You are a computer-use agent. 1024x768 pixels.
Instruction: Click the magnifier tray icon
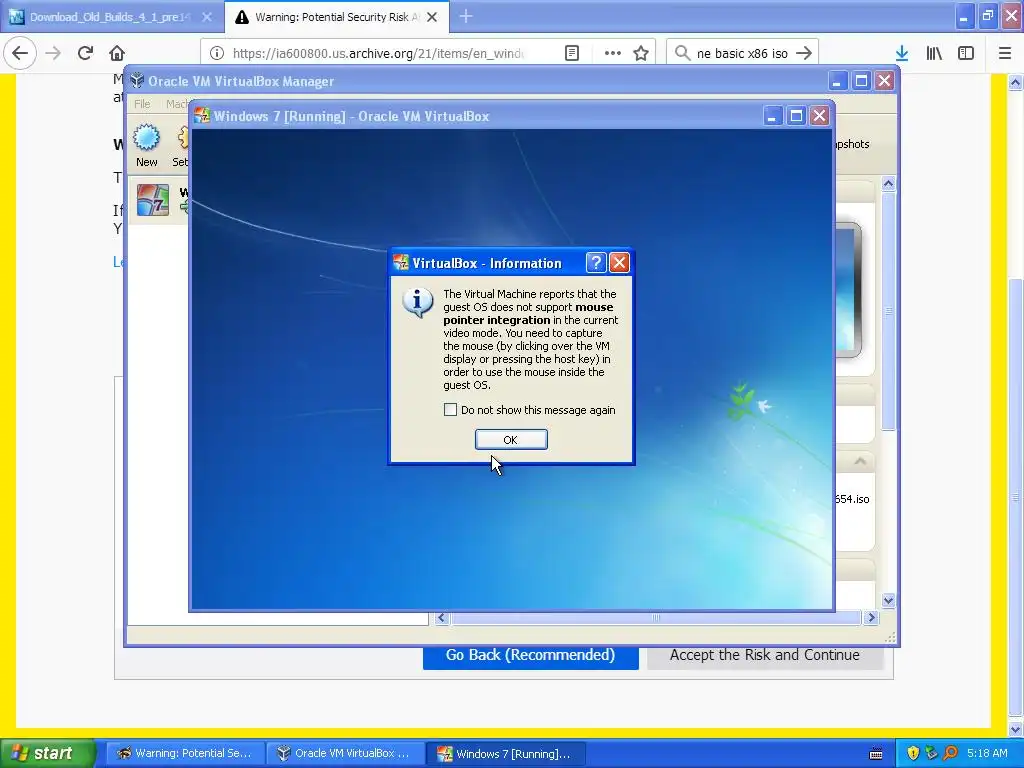[x=950, y=753]
